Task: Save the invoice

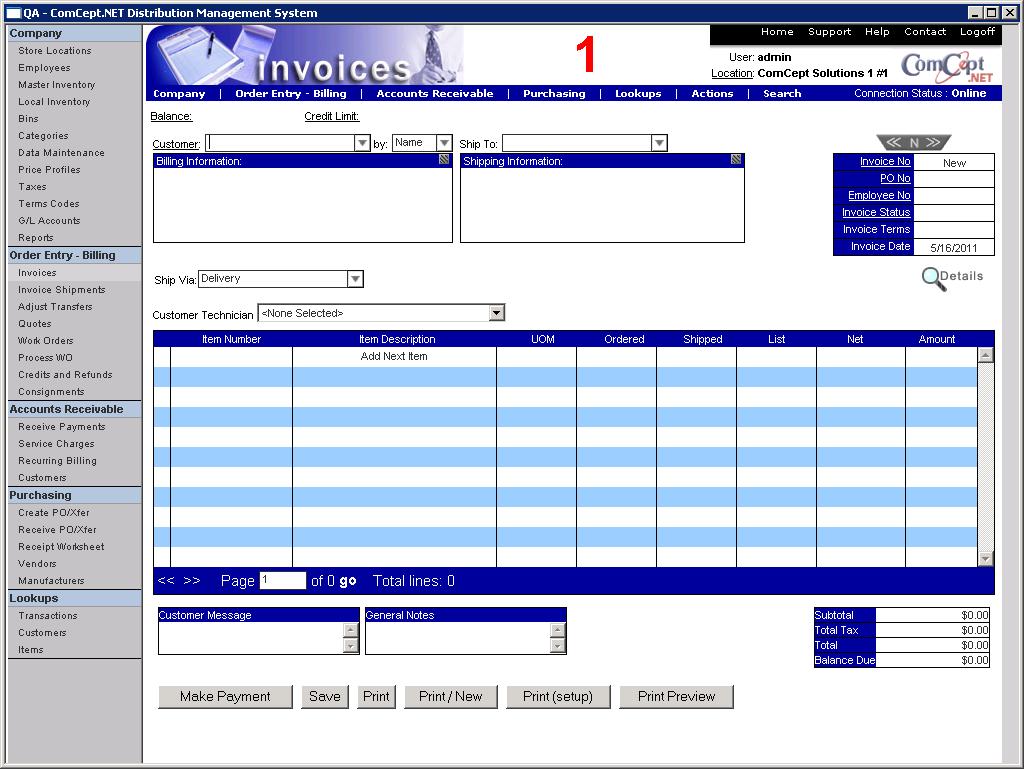Action: [325, 697]
